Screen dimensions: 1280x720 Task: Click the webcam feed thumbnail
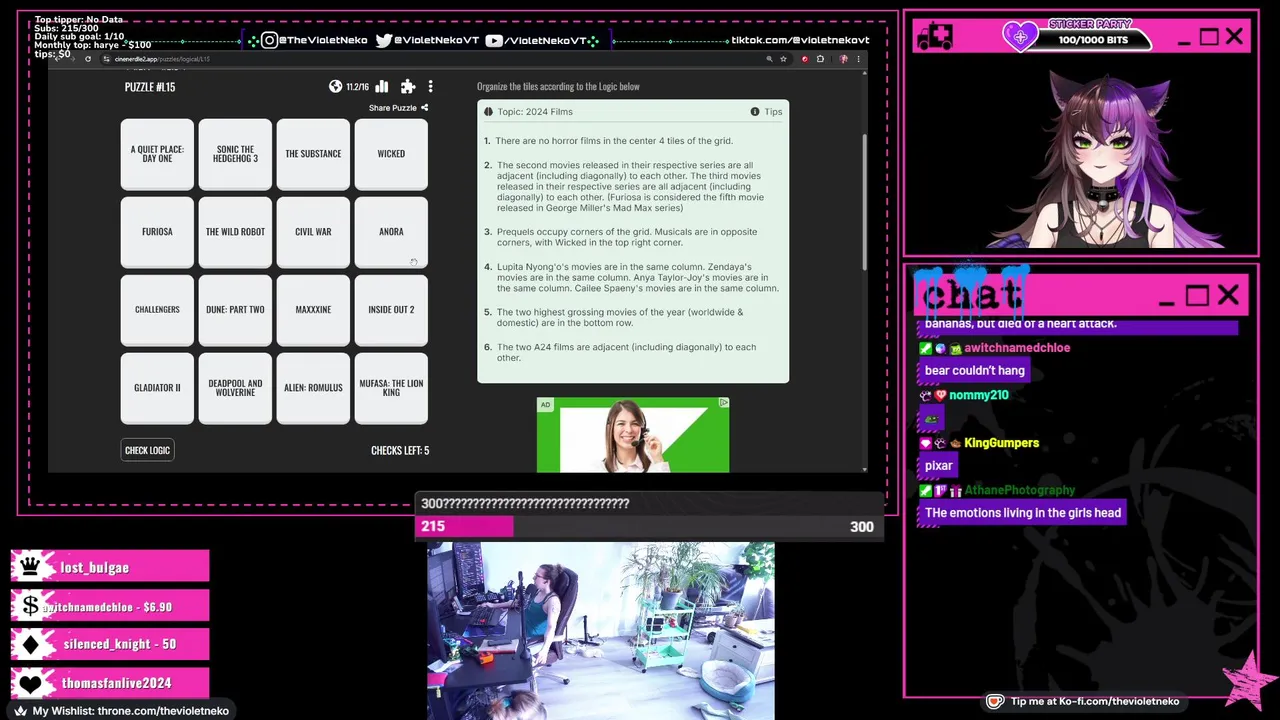pyautogui.click(x=600, y=631)
